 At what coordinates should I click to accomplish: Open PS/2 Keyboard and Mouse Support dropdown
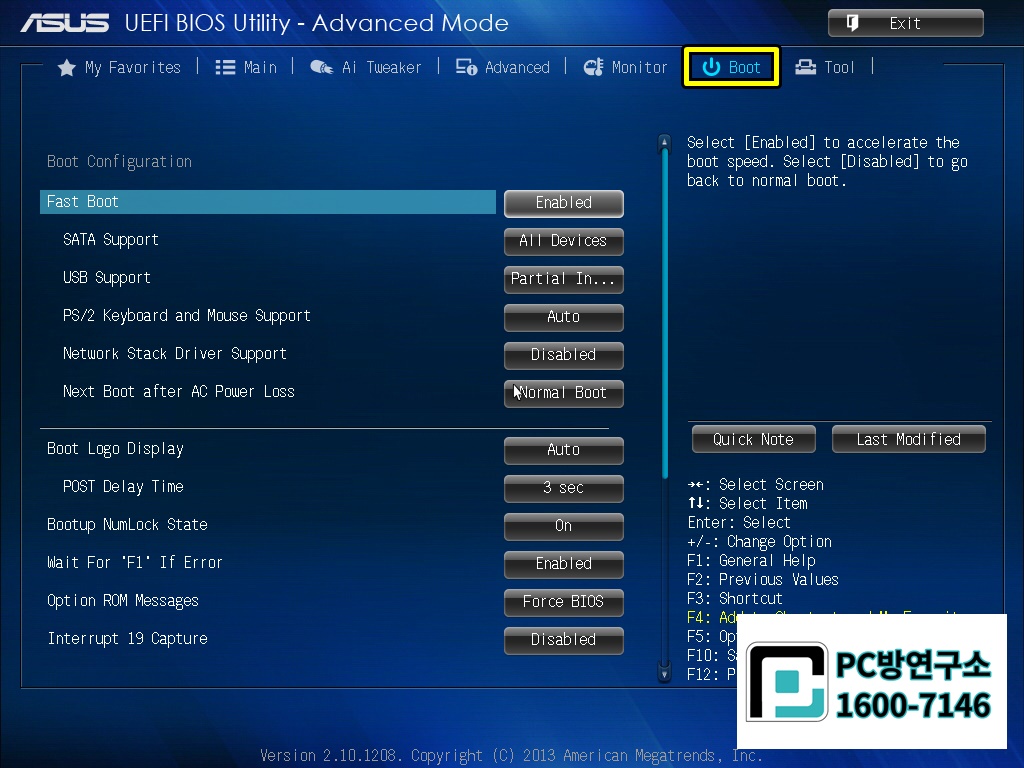point(564,317)
